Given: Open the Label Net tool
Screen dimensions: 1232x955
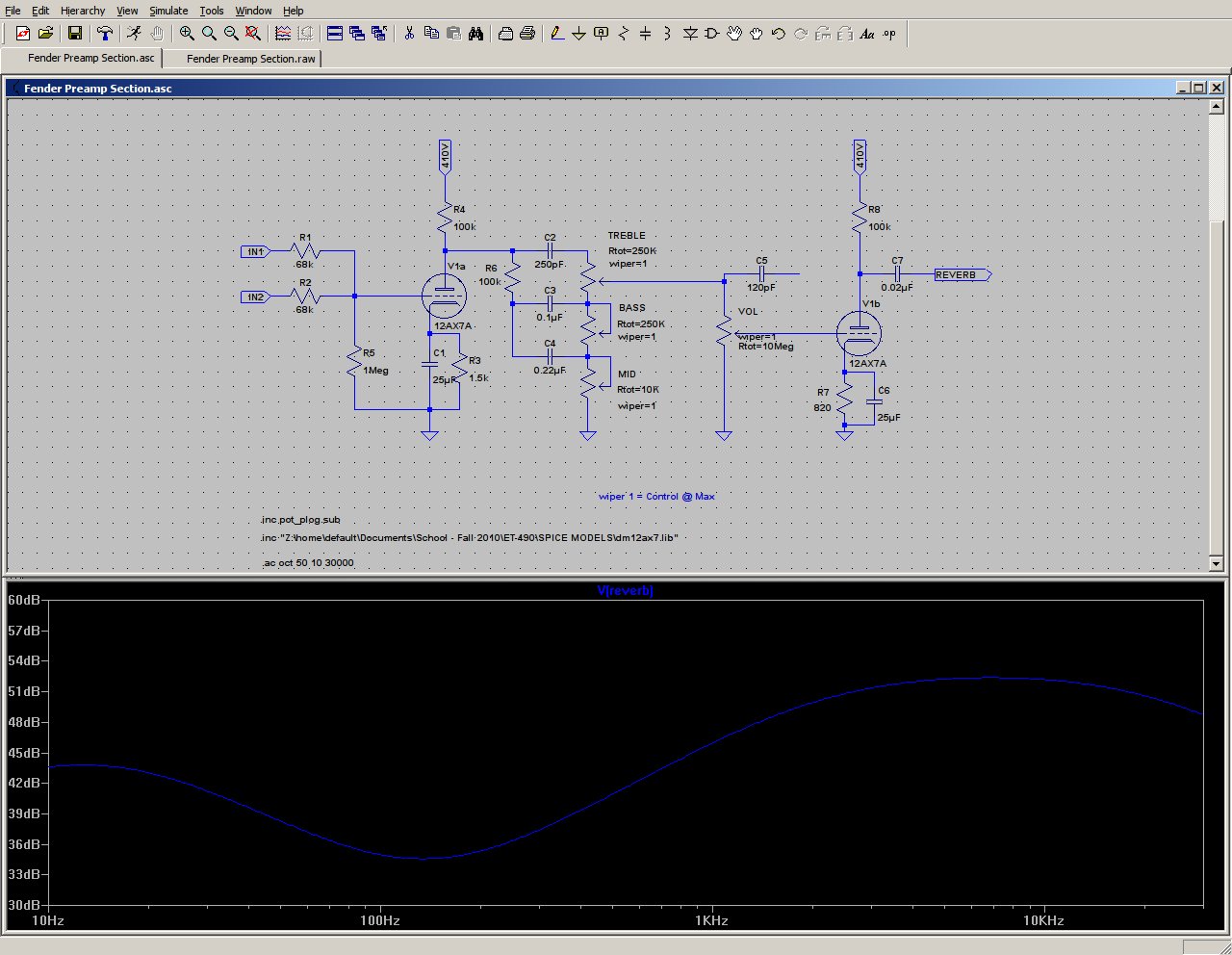Looking at the screenshot, I should tap(602, 34).
